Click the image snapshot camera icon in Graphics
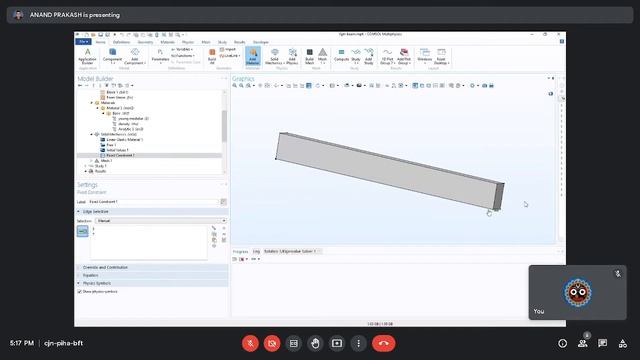The height and width of the screenshot is (360, 640). point(484,86)
